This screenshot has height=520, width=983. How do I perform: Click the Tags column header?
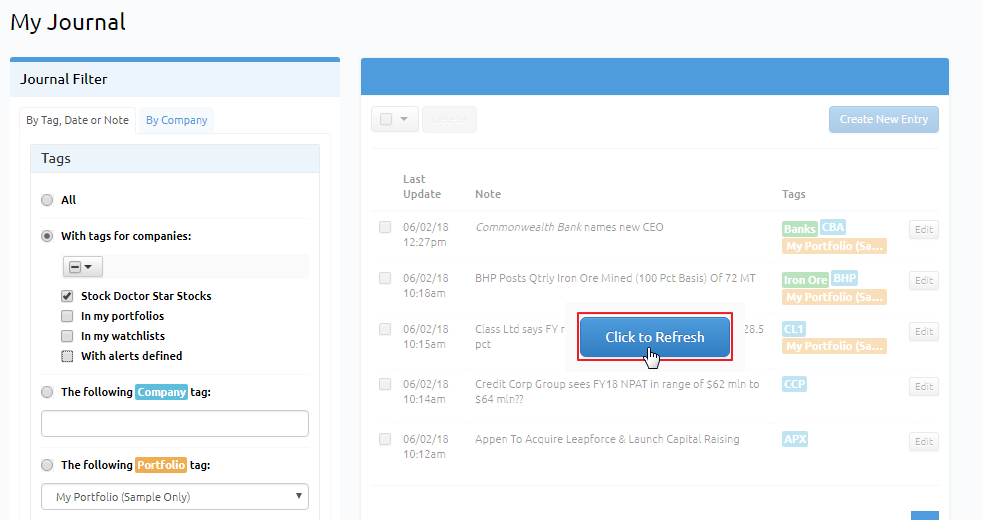point(793,194)
